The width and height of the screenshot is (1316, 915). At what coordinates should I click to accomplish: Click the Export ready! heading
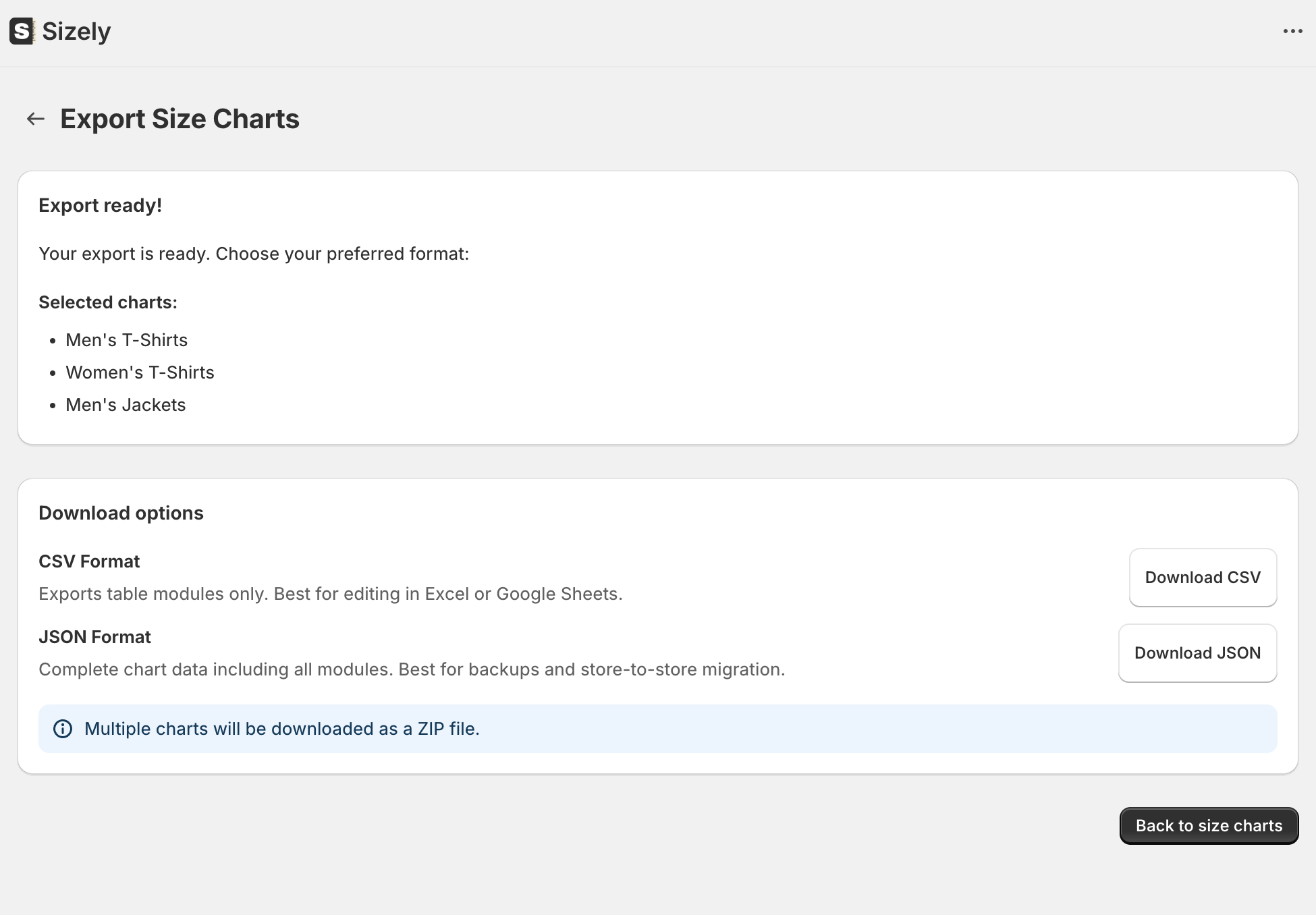coord(100,206)
